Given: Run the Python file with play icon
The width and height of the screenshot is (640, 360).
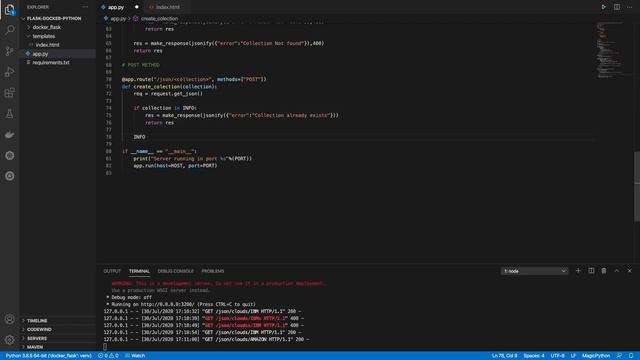Looking at the screenshot, I should click(x=603, y=7).
